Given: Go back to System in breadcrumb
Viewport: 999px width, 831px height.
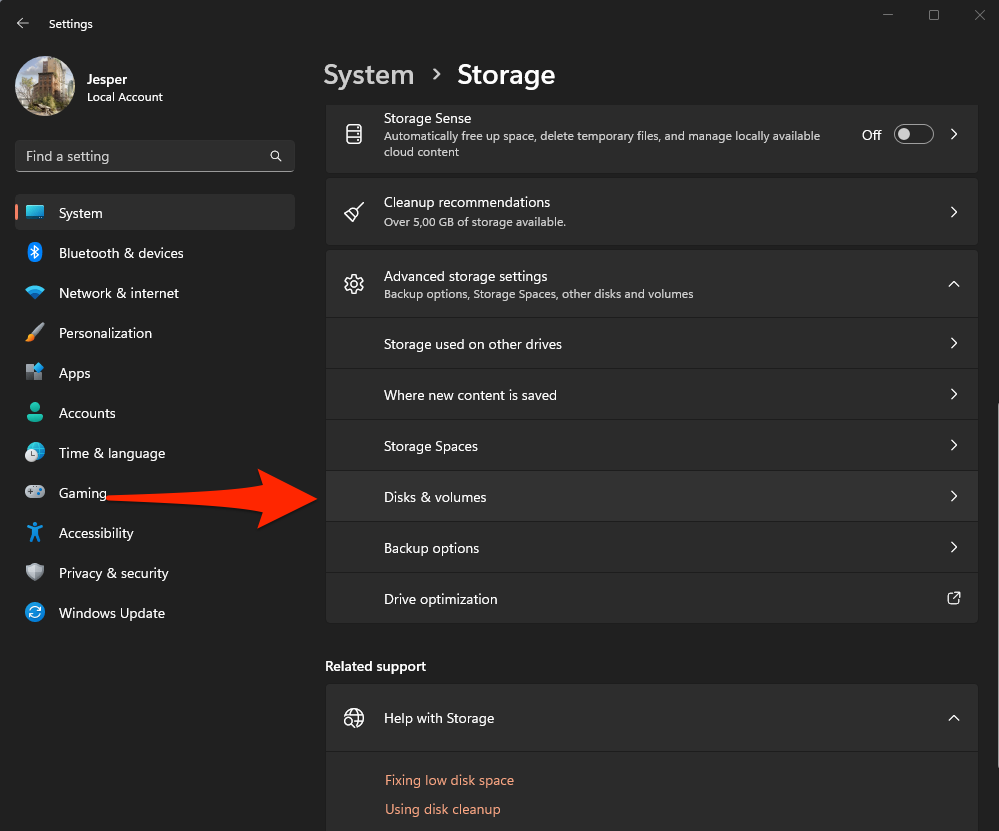Looking at the screenshot, I should [x=369, y=75].
